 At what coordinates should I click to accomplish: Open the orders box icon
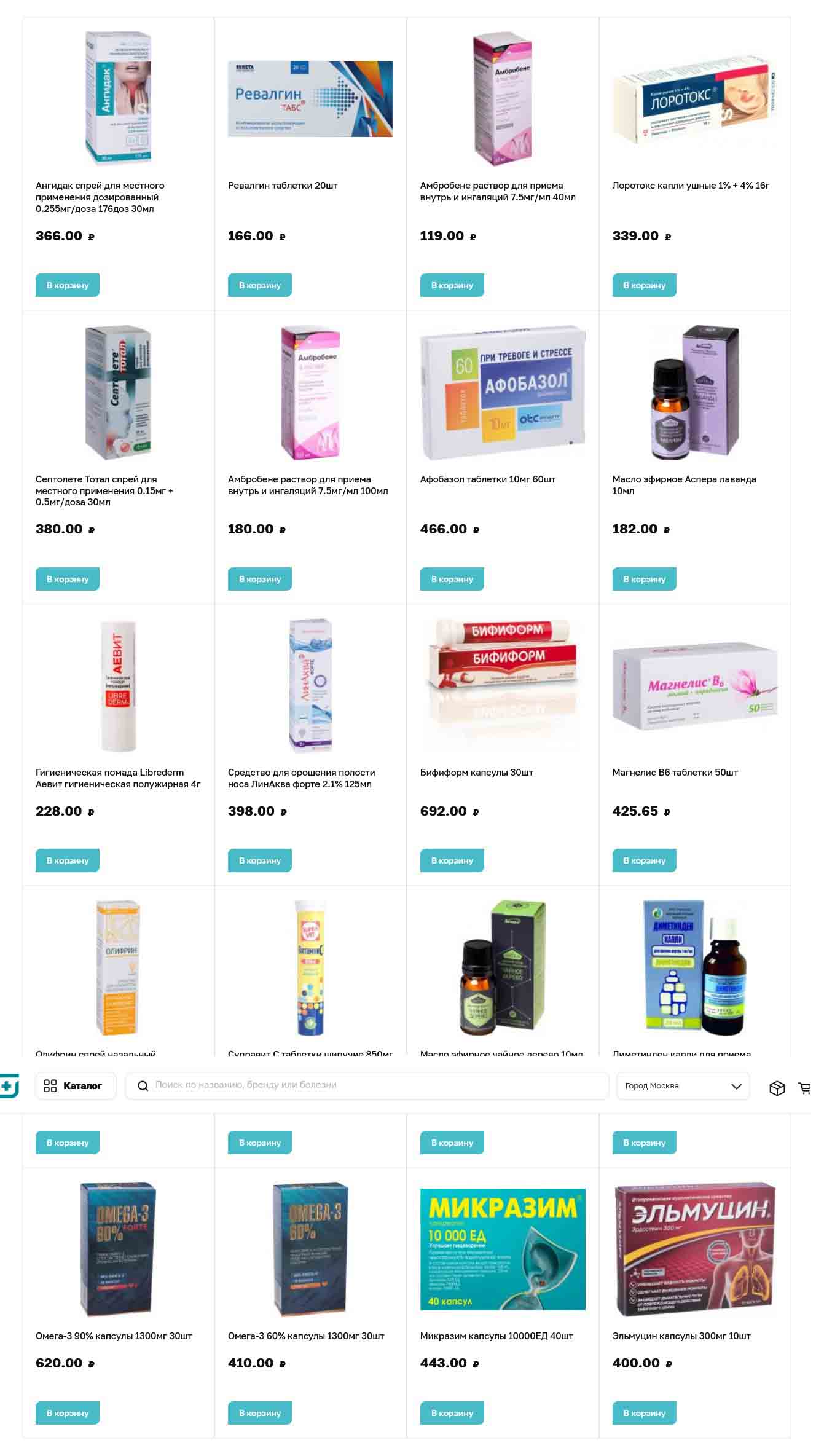tap(777, 1088)
